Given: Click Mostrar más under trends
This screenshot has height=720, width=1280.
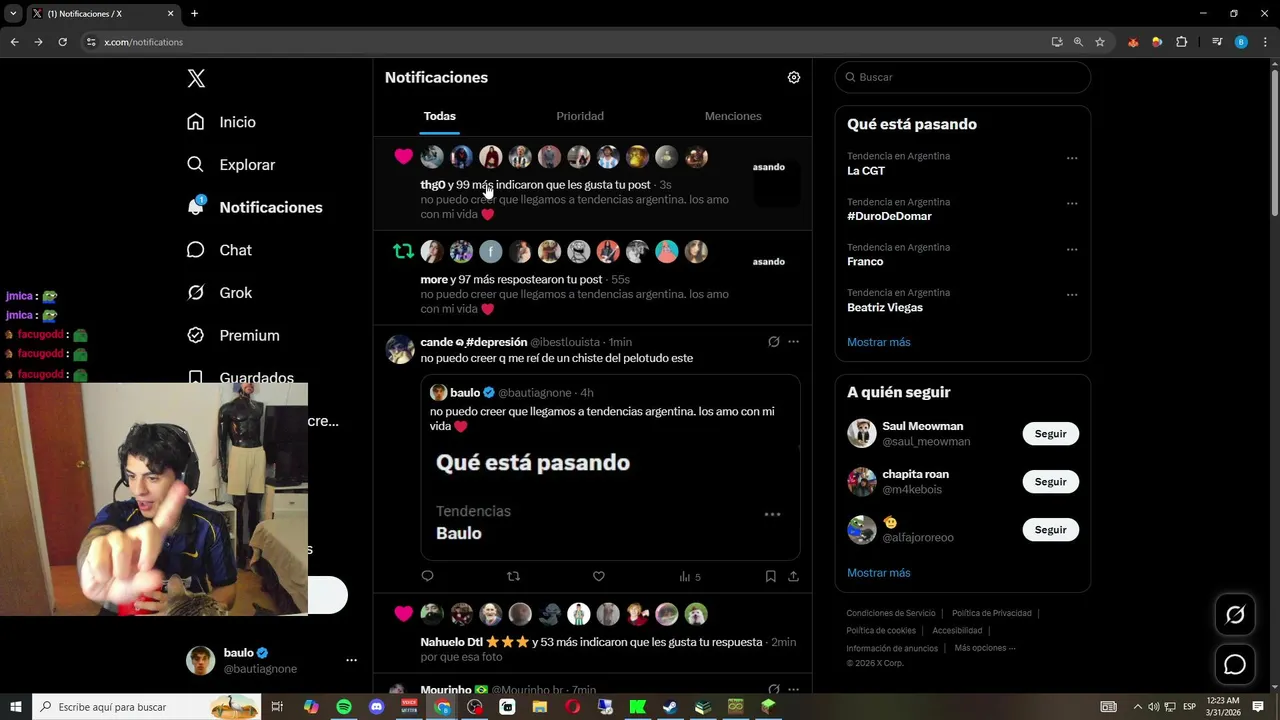Looking at the screenshot, I should pos(879,342).
